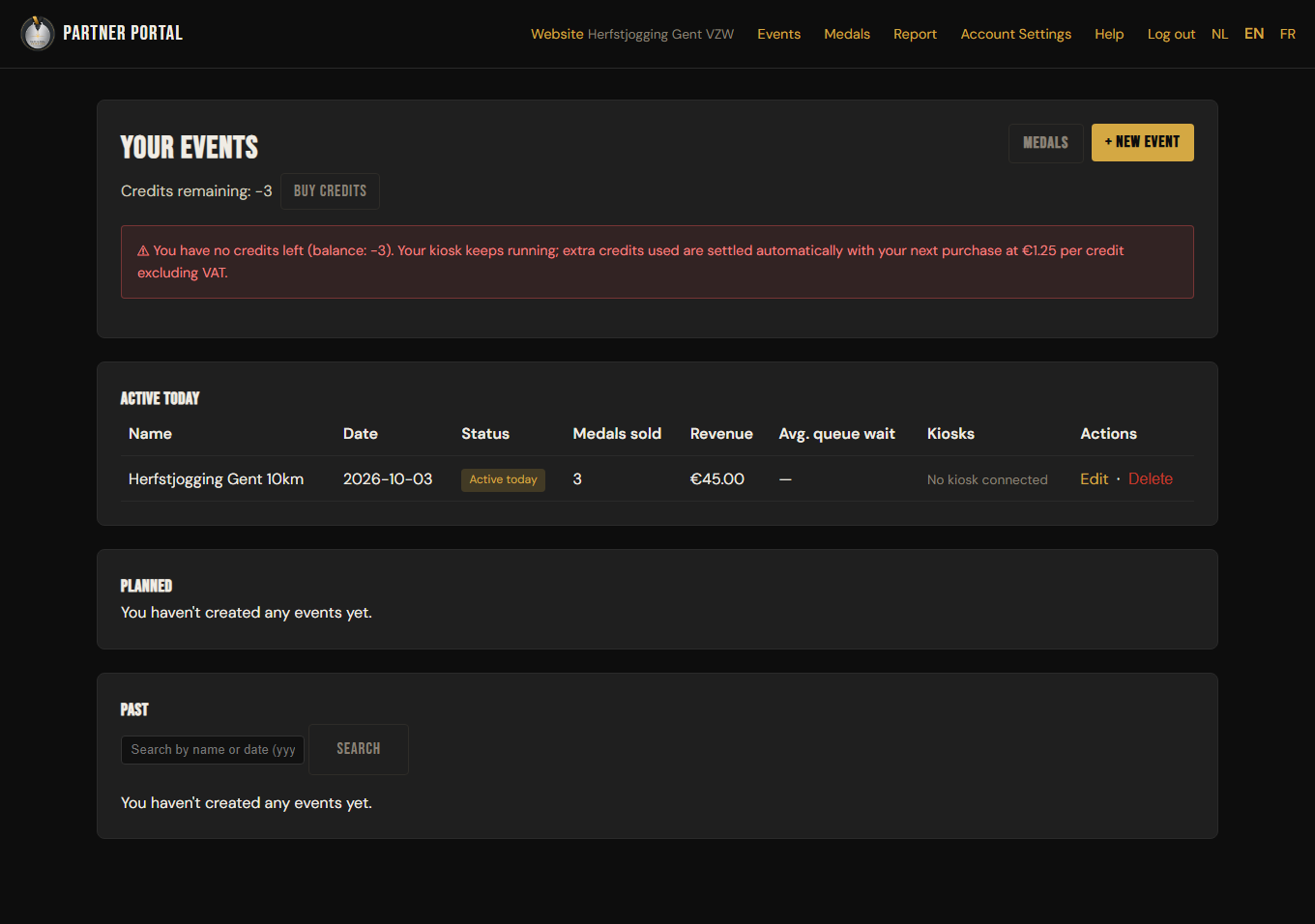1315x924 pixels.
Task: Click the warning triangle icon in credits alert
Action: click(x=143, y=251)
